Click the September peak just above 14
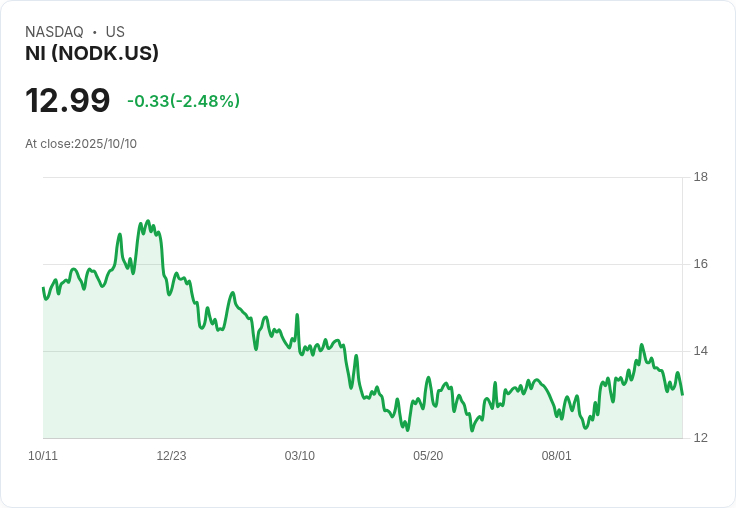The width and height of the screenshot is (736, 508). click(642, 345)
